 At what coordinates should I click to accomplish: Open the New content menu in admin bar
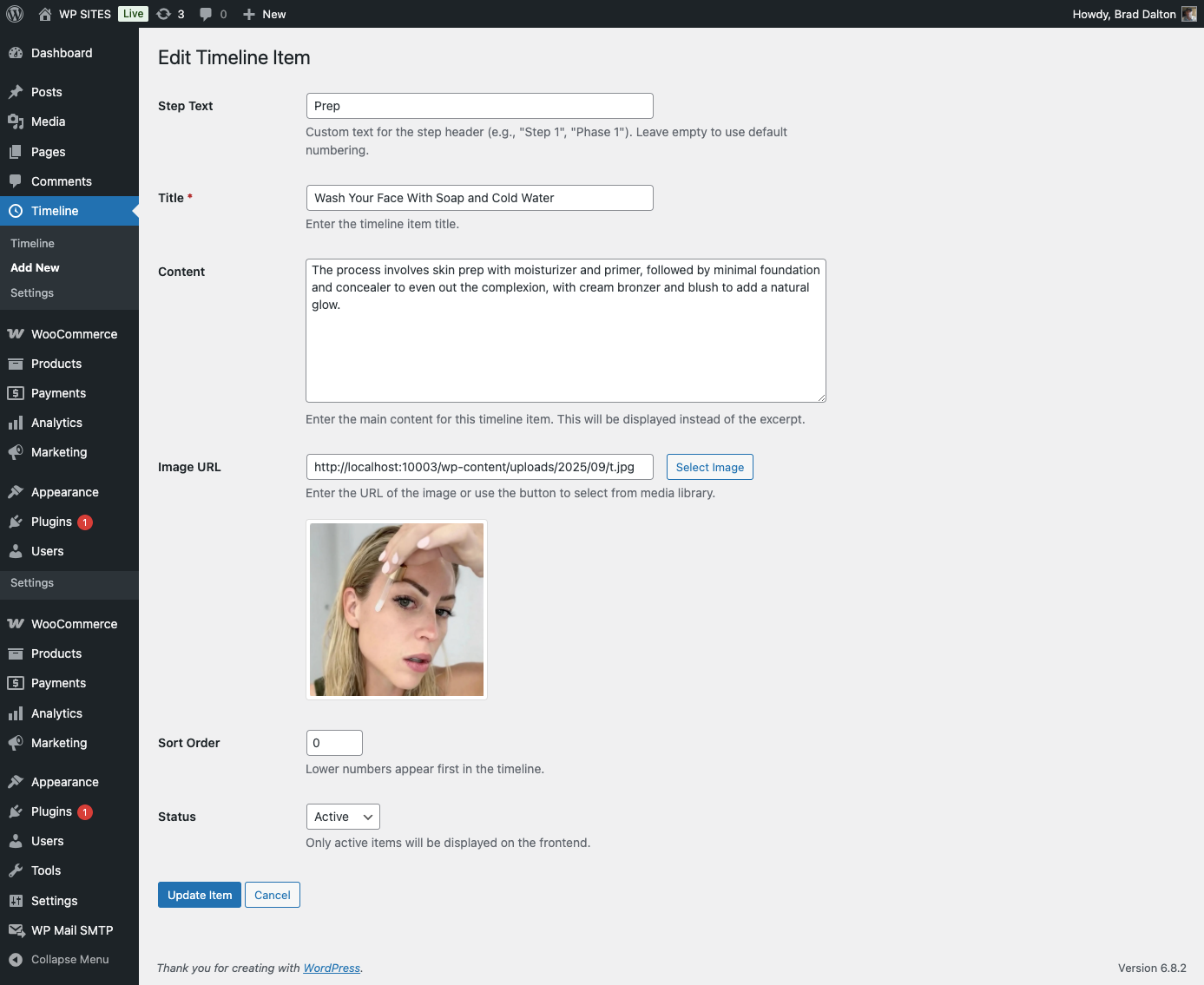tap(265, 14)
